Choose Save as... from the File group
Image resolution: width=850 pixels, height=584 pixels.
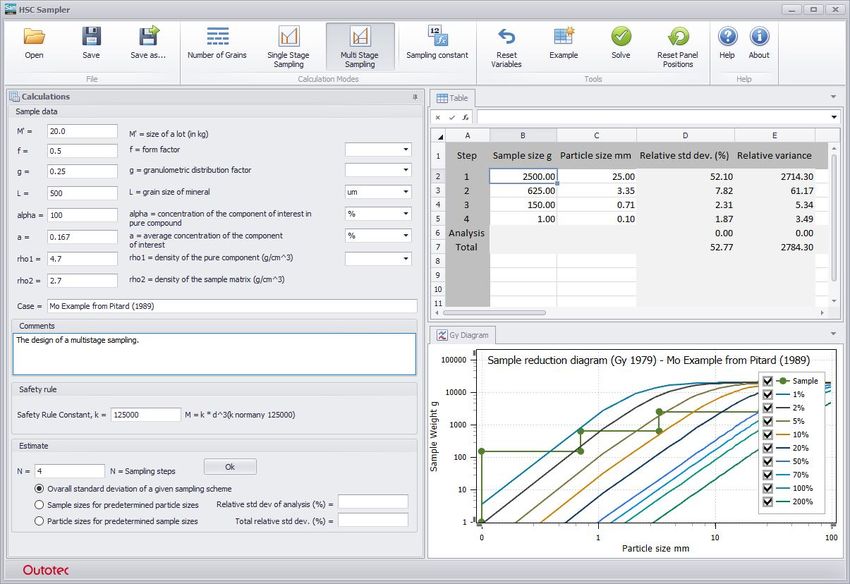click(x=148, y=43)
